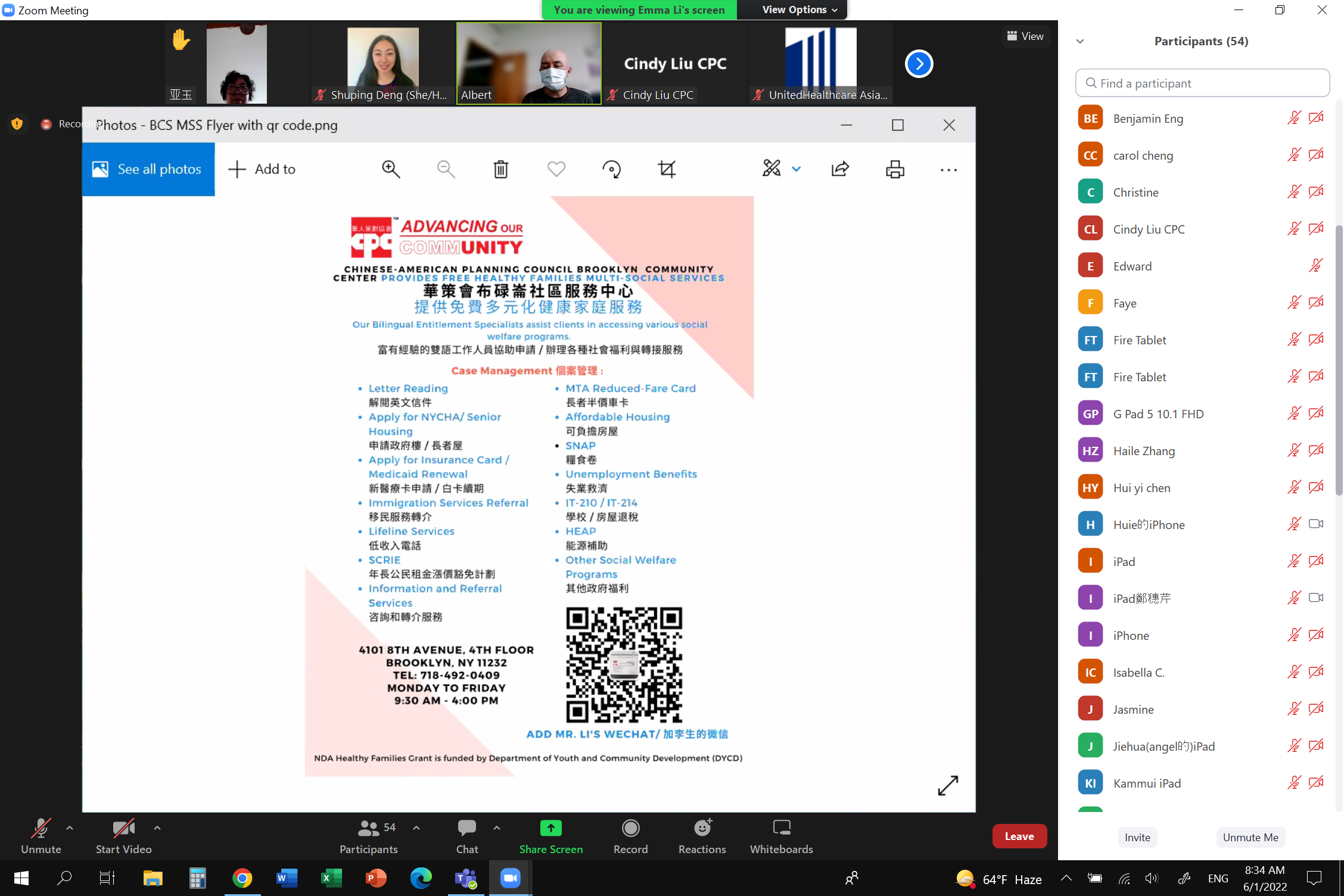This screenshot has height=896, width=1344.
Task: Click Christine's muted microphone icon
Action: coord(1294,192)
